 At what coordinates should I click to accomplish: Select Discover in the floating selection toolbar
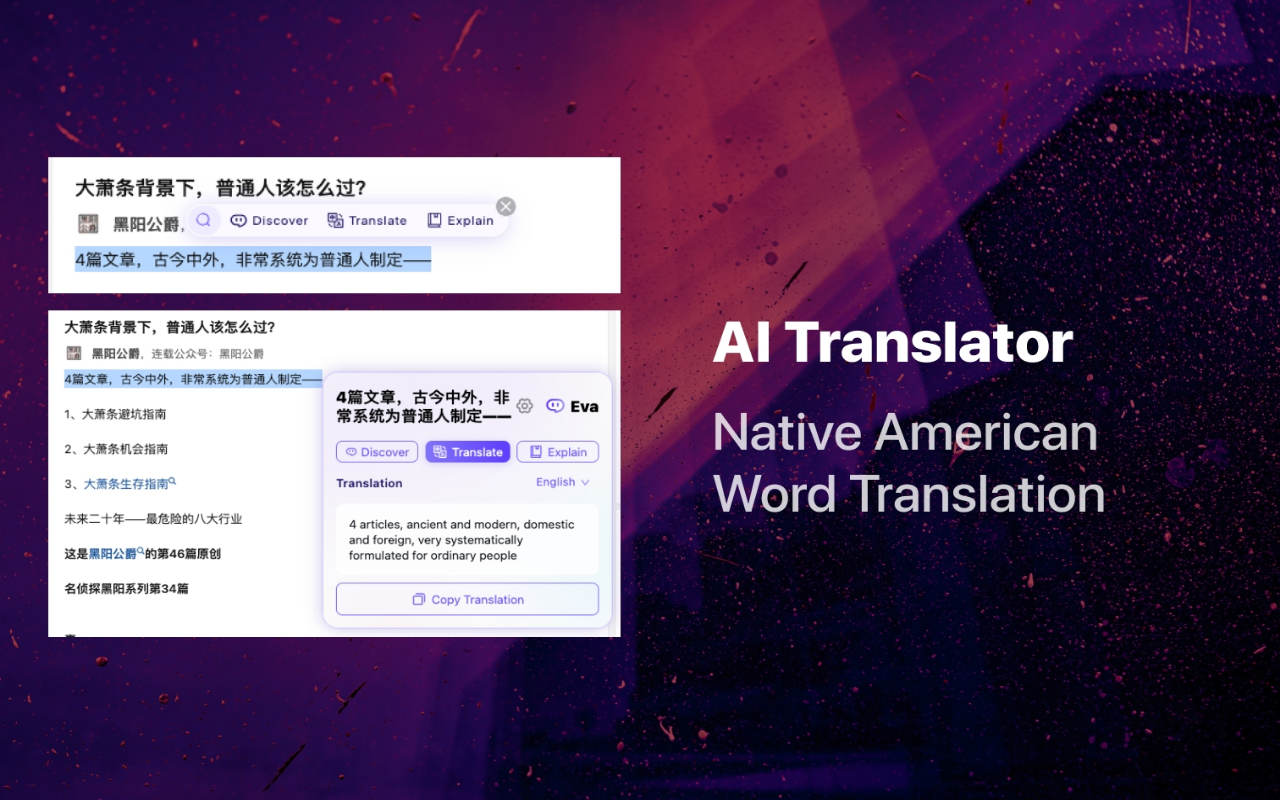(x=269, y=221)
